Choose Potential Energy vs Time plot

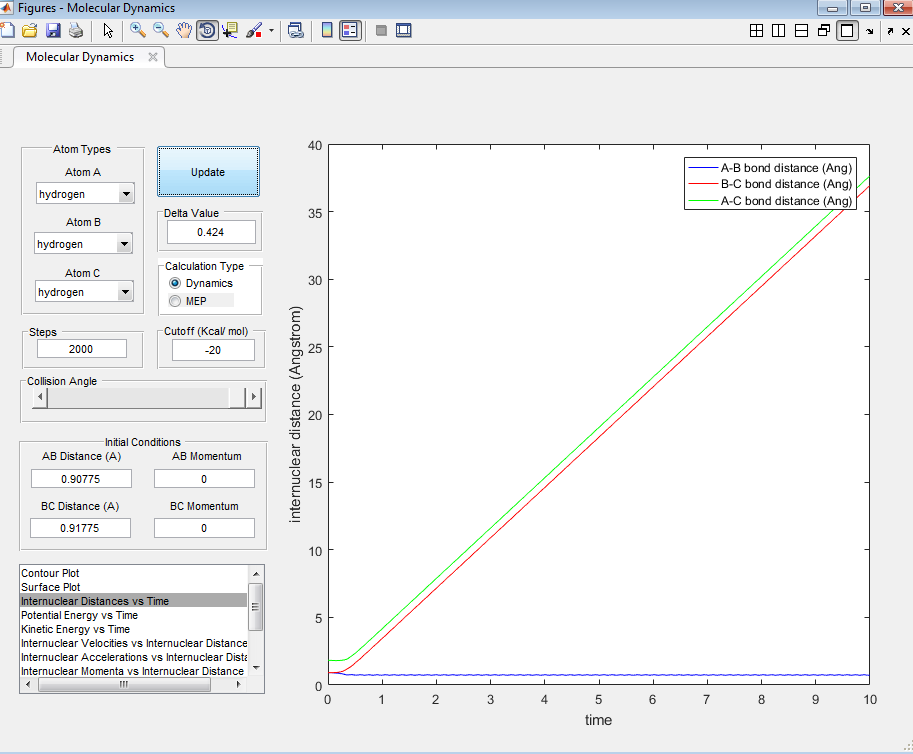(80, 615)
